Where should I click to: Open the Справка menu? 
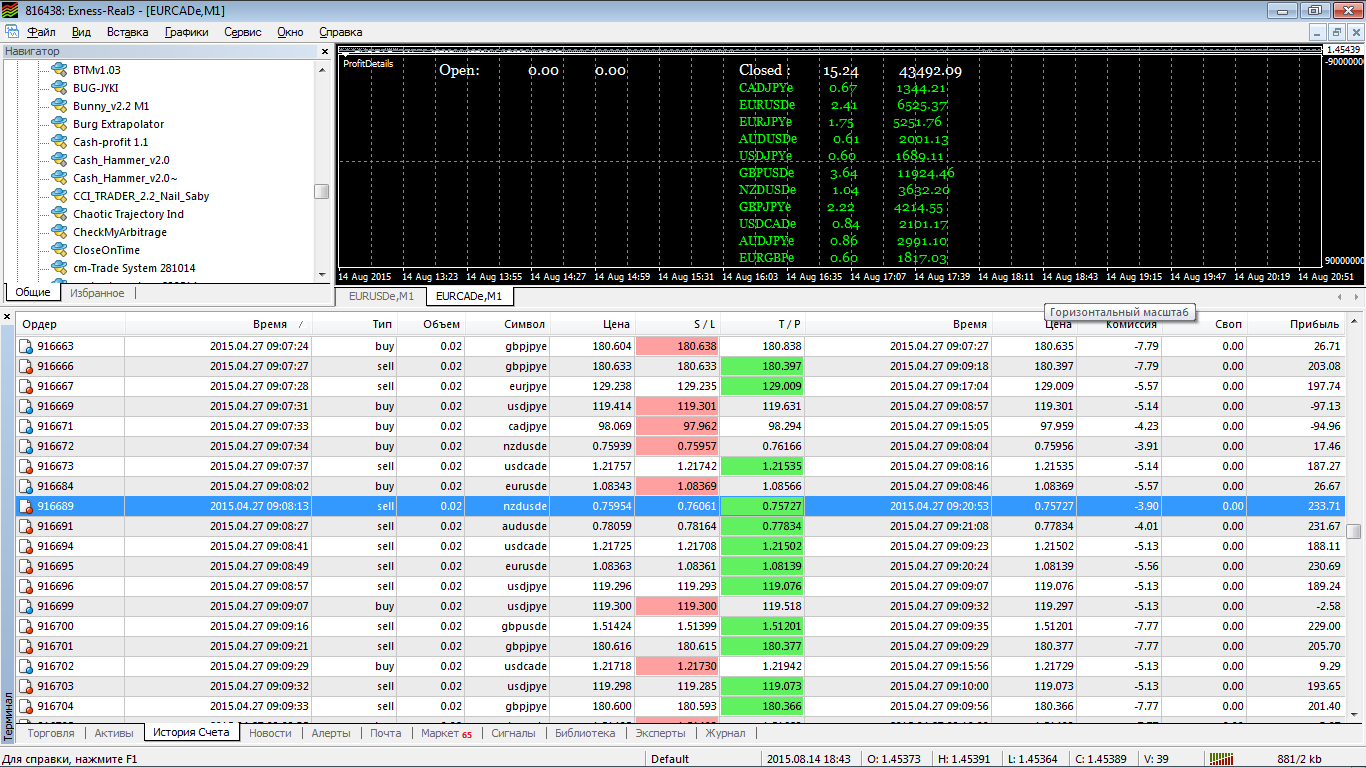340,32
